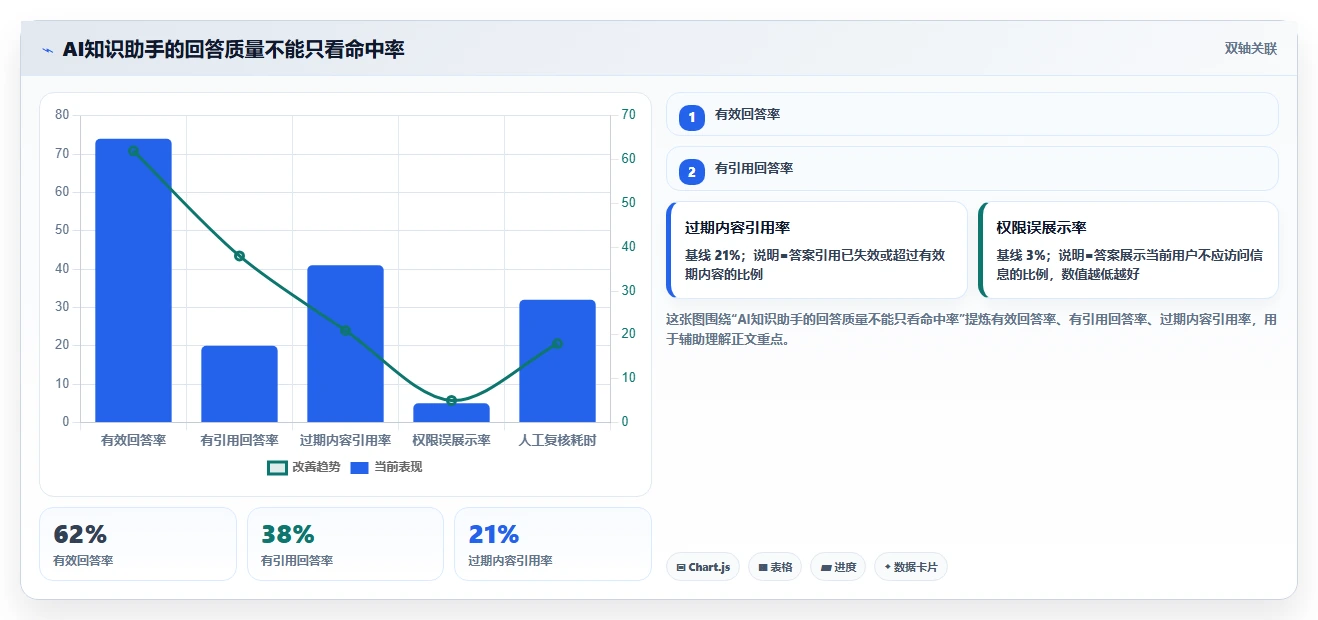Select the 权限误展示率 bar in chart
1318x620 pixels.
click(x=451, y=413)
